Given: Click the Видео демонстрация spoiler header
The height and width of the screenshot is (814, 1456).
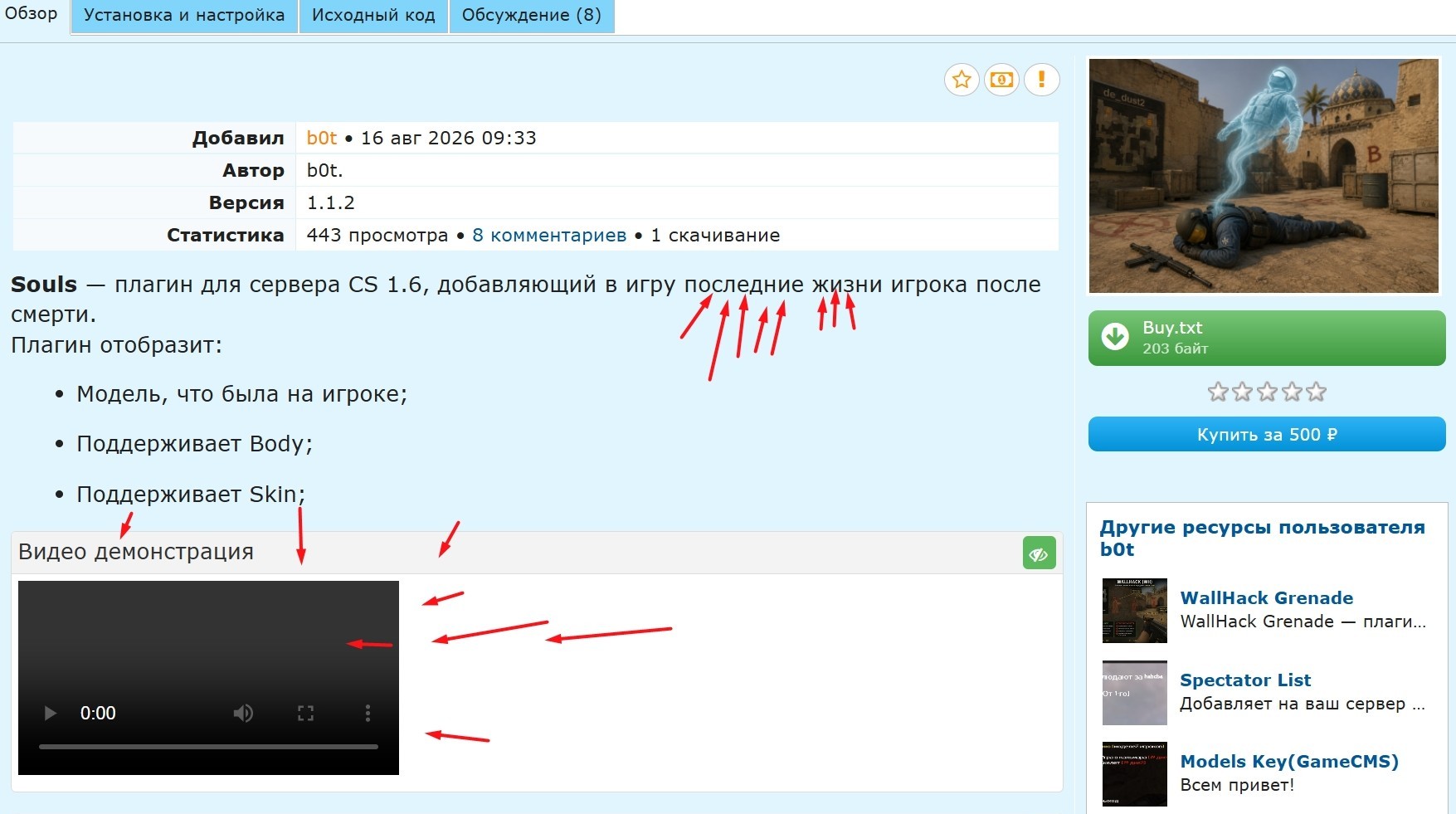Looking at the screenshot, I should tap(537, 553).
